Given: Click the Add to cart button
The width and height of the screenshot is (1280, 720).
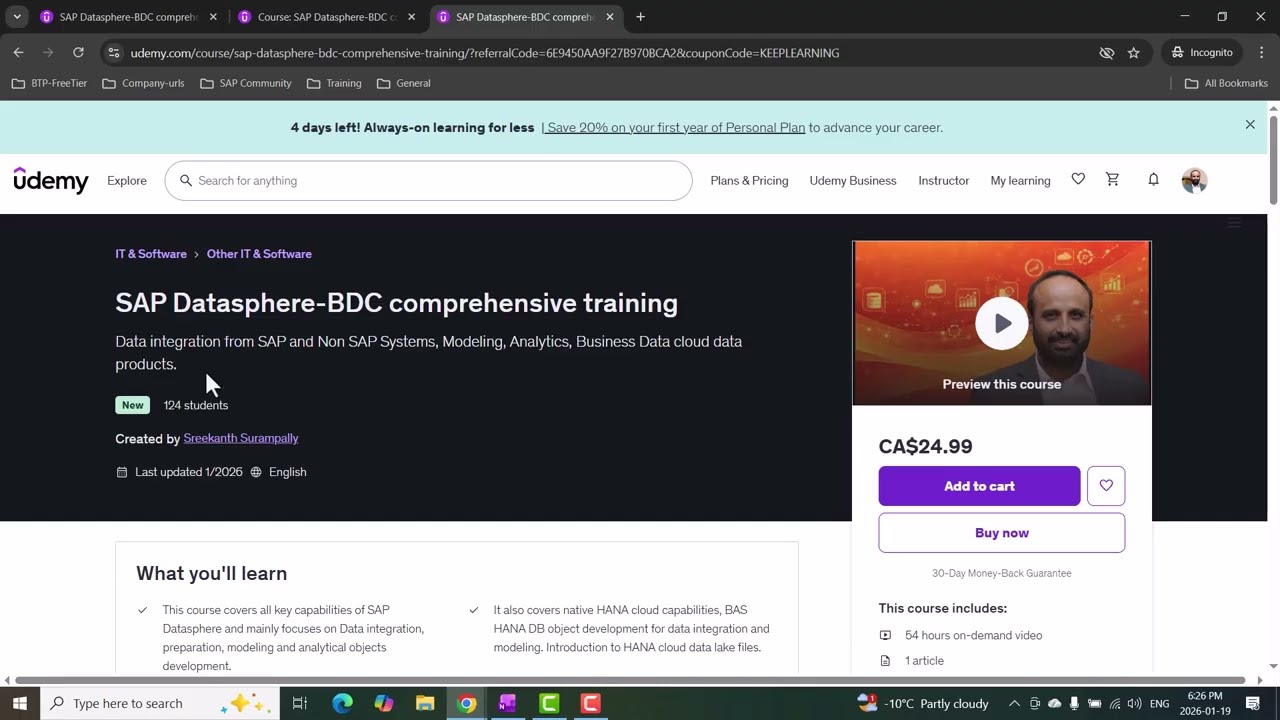Looking at the screenshot, I should coord(979,486).
